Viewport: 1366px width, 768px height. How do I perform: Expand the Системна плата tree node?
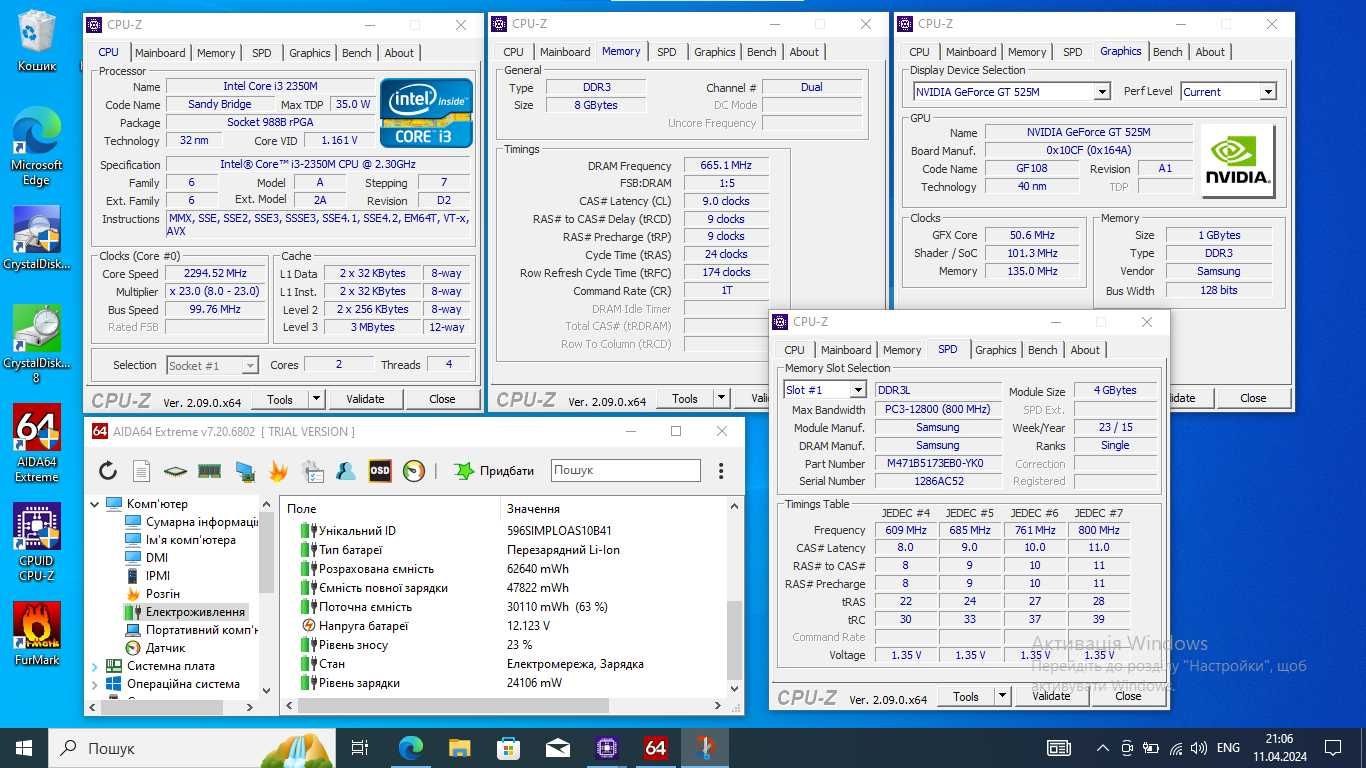[x=95, y=666]
